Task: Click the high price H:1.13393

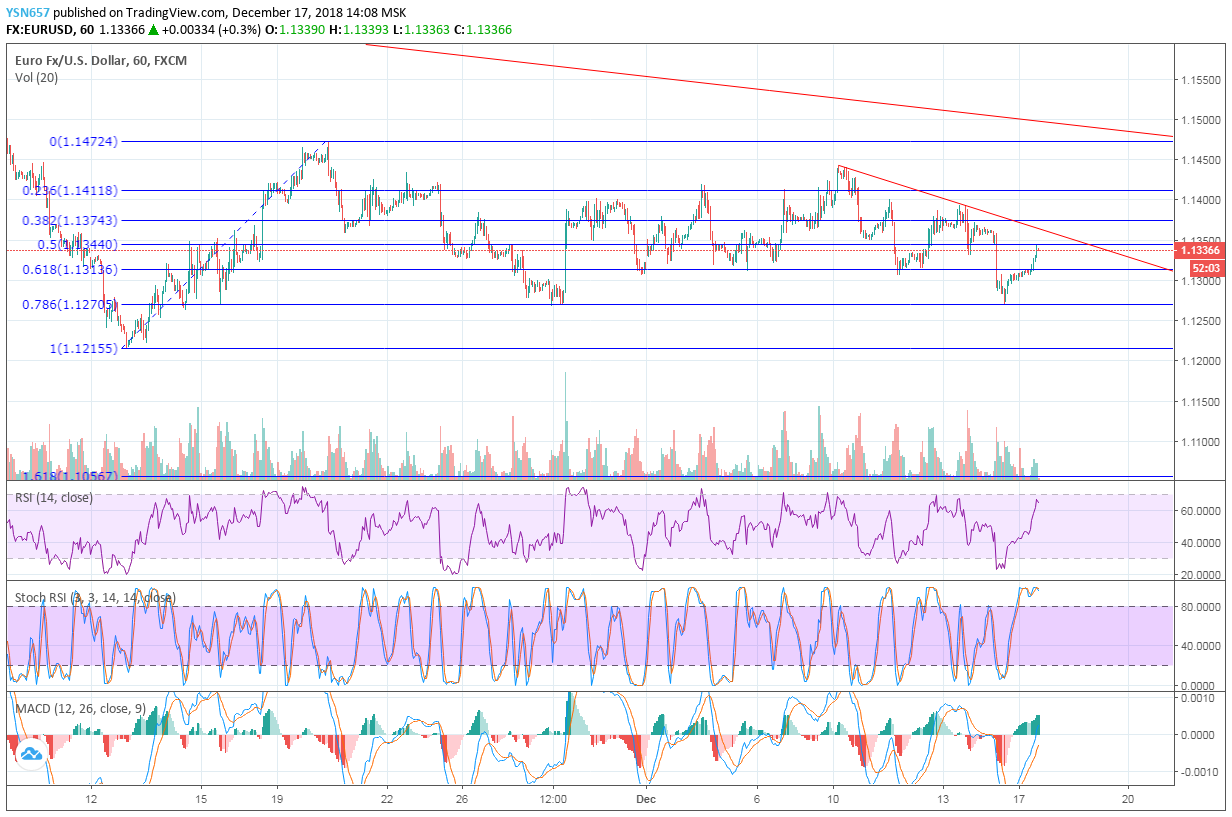Action: [360, 30]
